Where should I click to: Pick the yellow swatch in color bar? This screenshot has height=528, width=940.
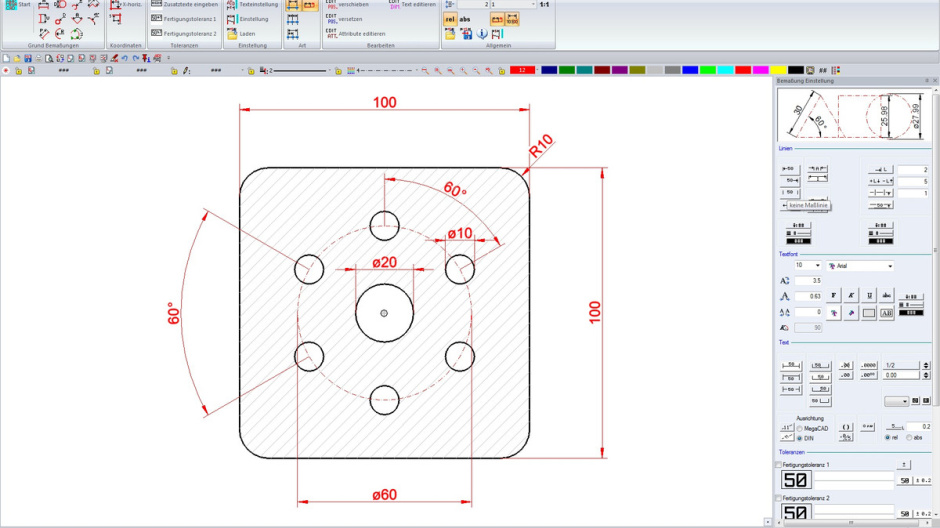point(779,70)
